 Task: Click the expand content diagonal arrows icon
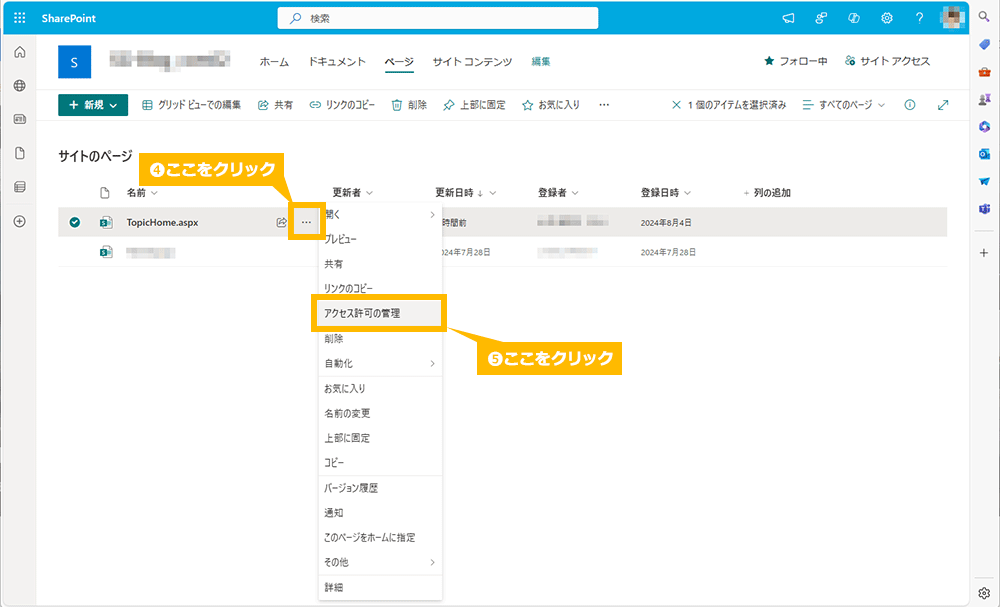click(943, 105)
